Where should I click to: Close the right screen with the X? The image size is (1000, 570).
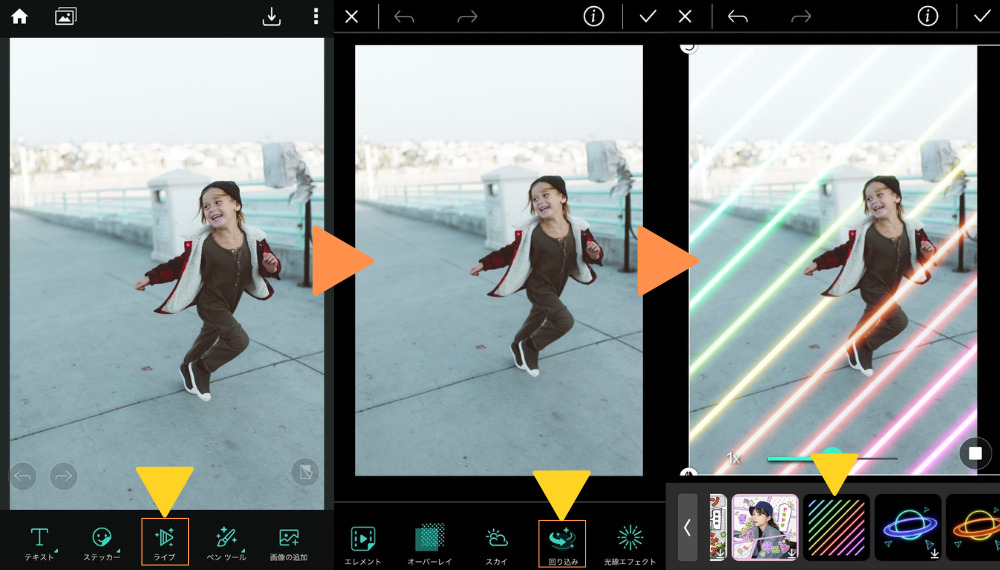tap(685, 17)
